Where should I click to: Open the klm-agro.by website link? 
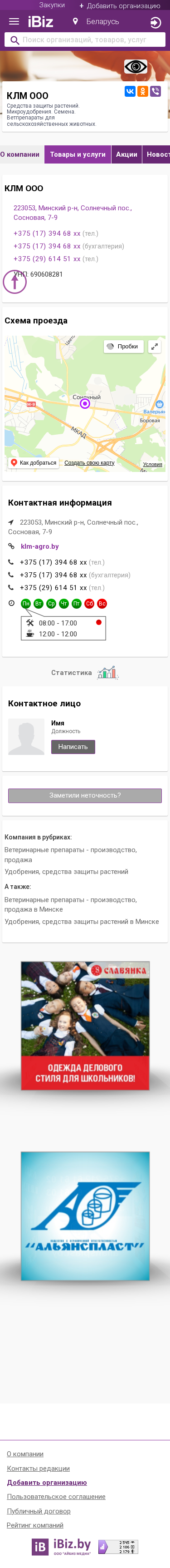(40, 546)
